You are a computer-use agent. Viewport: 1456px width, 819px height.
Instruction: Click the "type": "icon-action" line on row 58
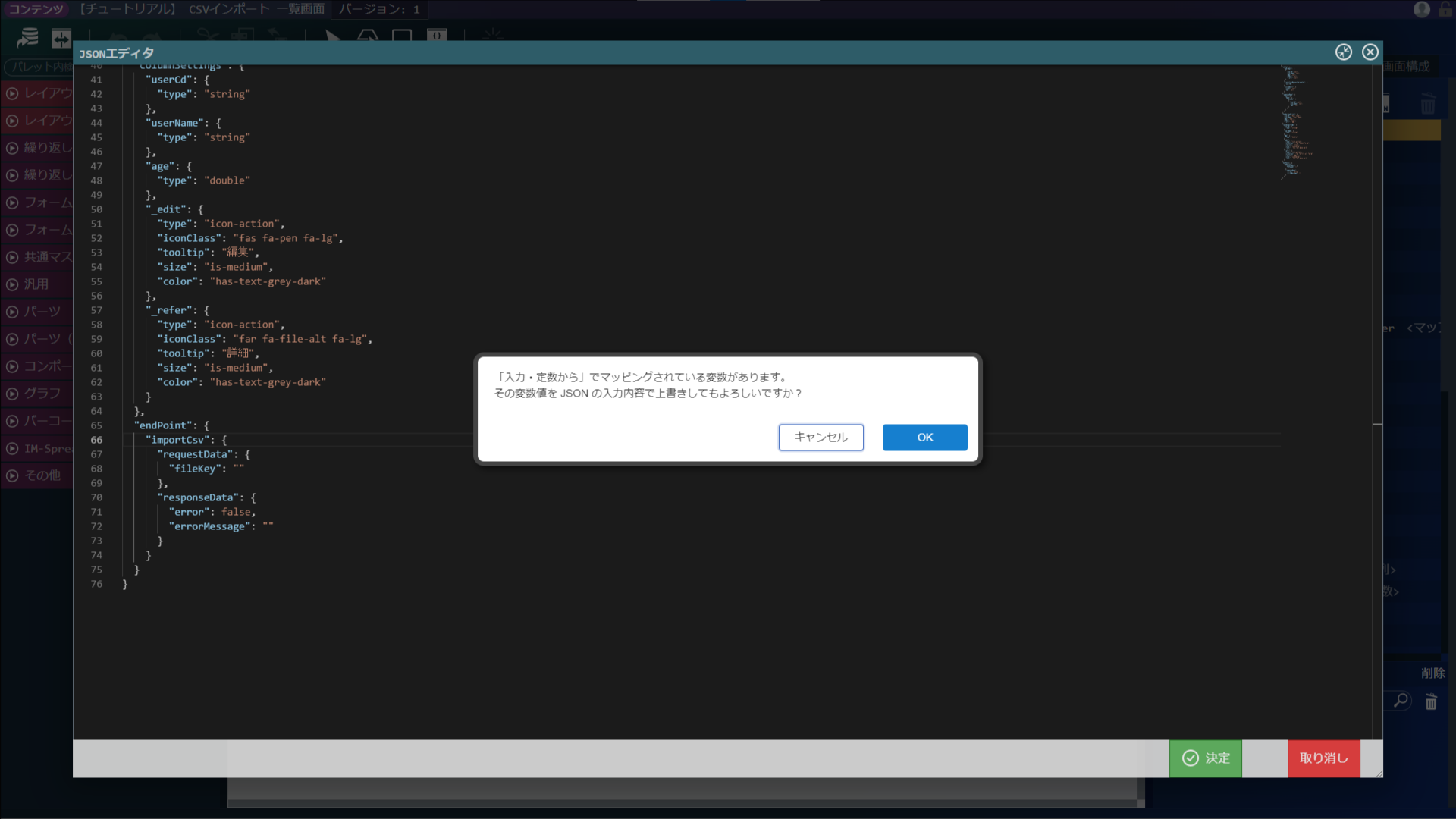pos(221,325)
